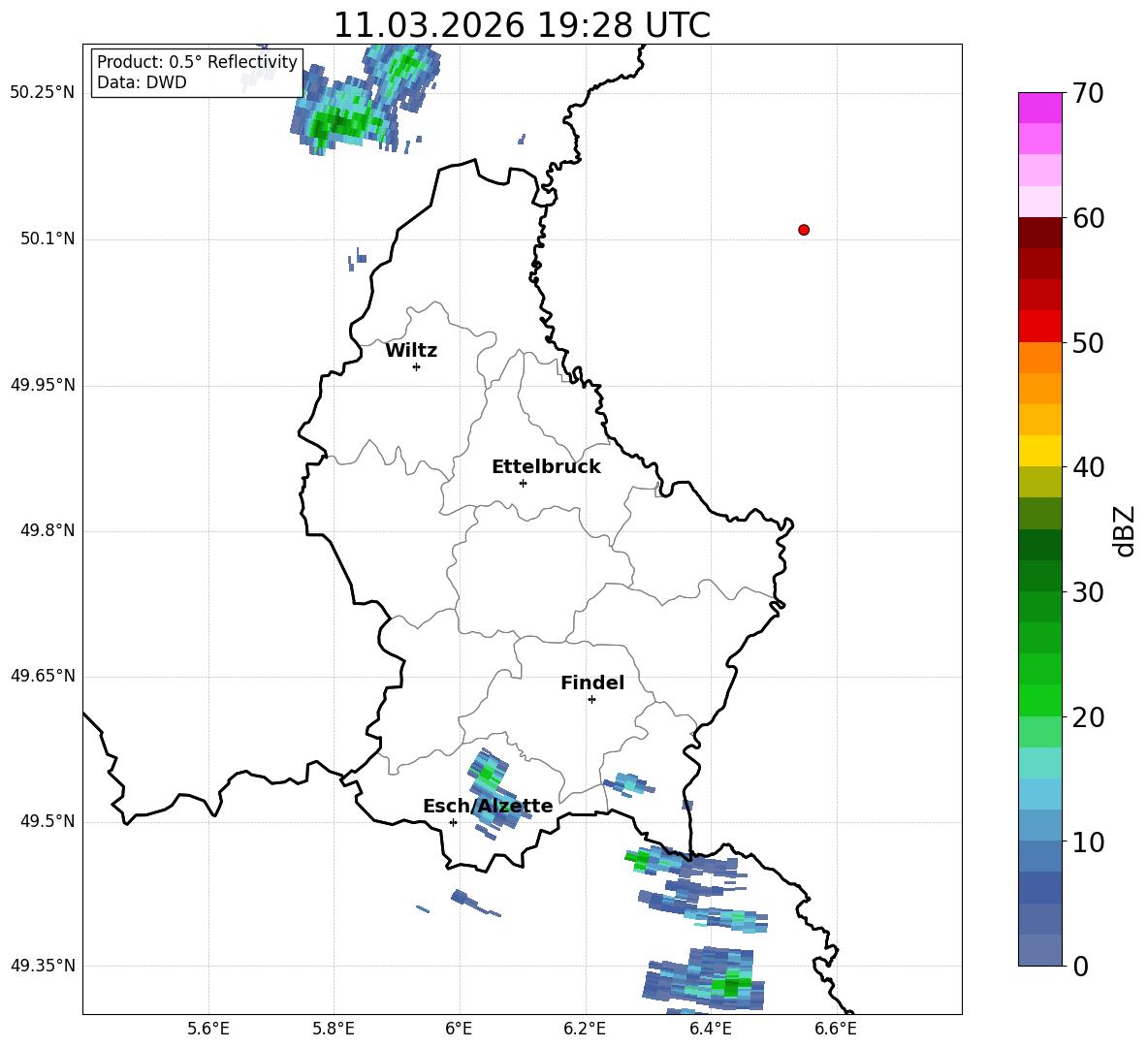This screenshot has width=1148, height=1048.
Task: Click the 49.35°N latitude label
Action: coord(43,966)
